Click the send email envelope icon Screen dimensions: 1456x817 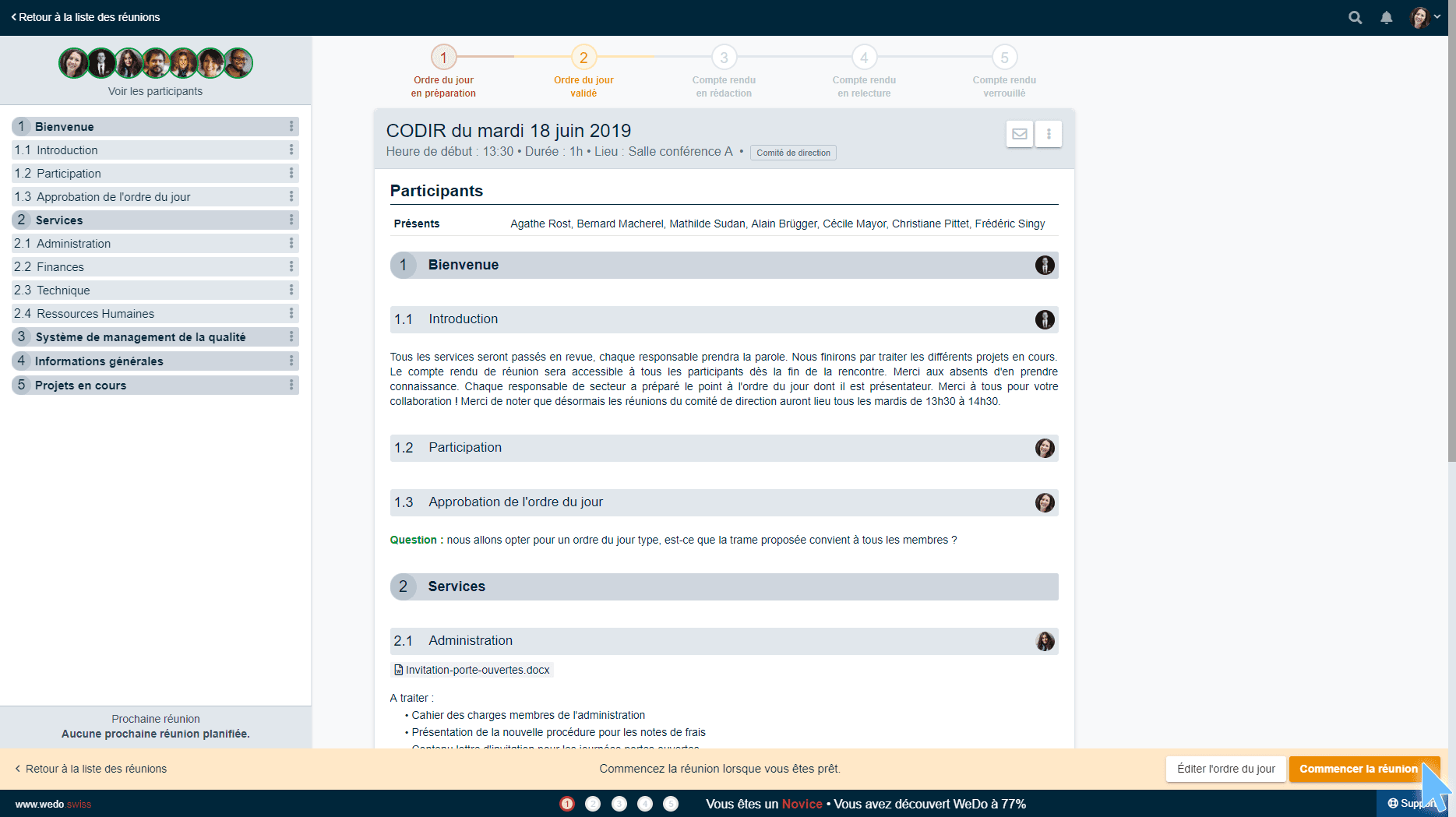1020,134
